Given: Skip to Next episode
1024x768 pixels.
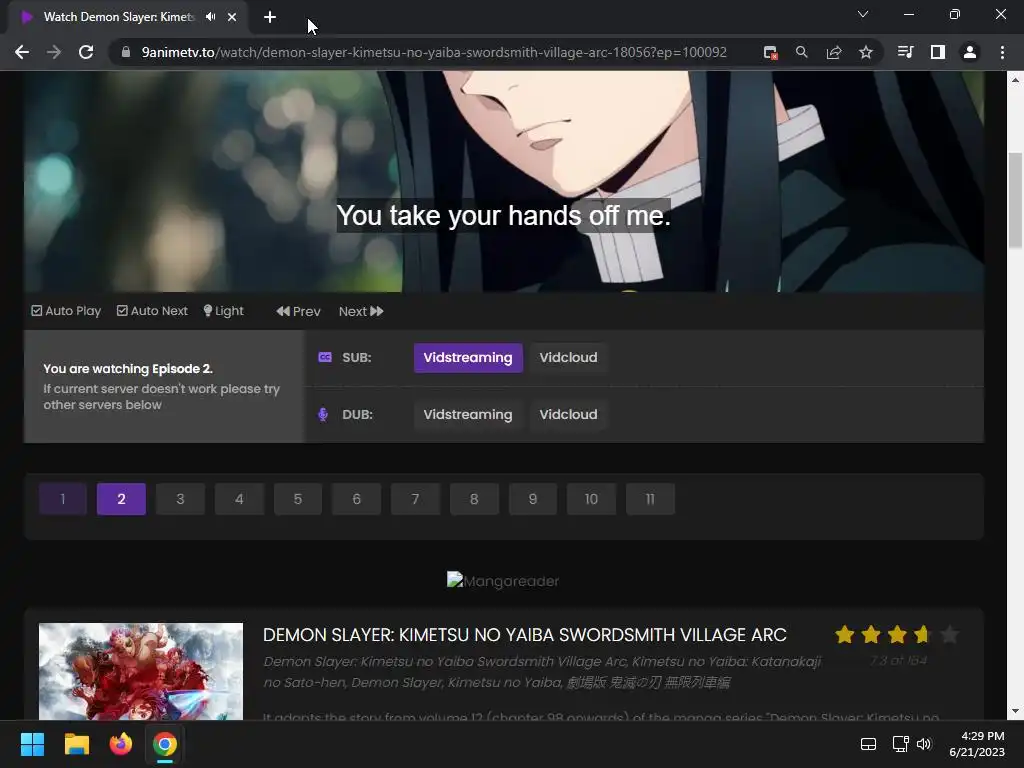Looking at the screenshot, I should pos(361,312).
